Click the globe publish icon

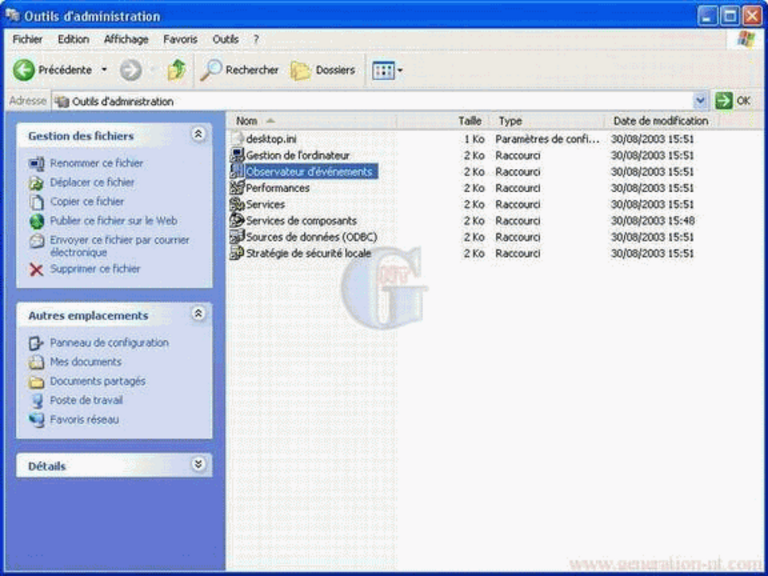[36, 221]
